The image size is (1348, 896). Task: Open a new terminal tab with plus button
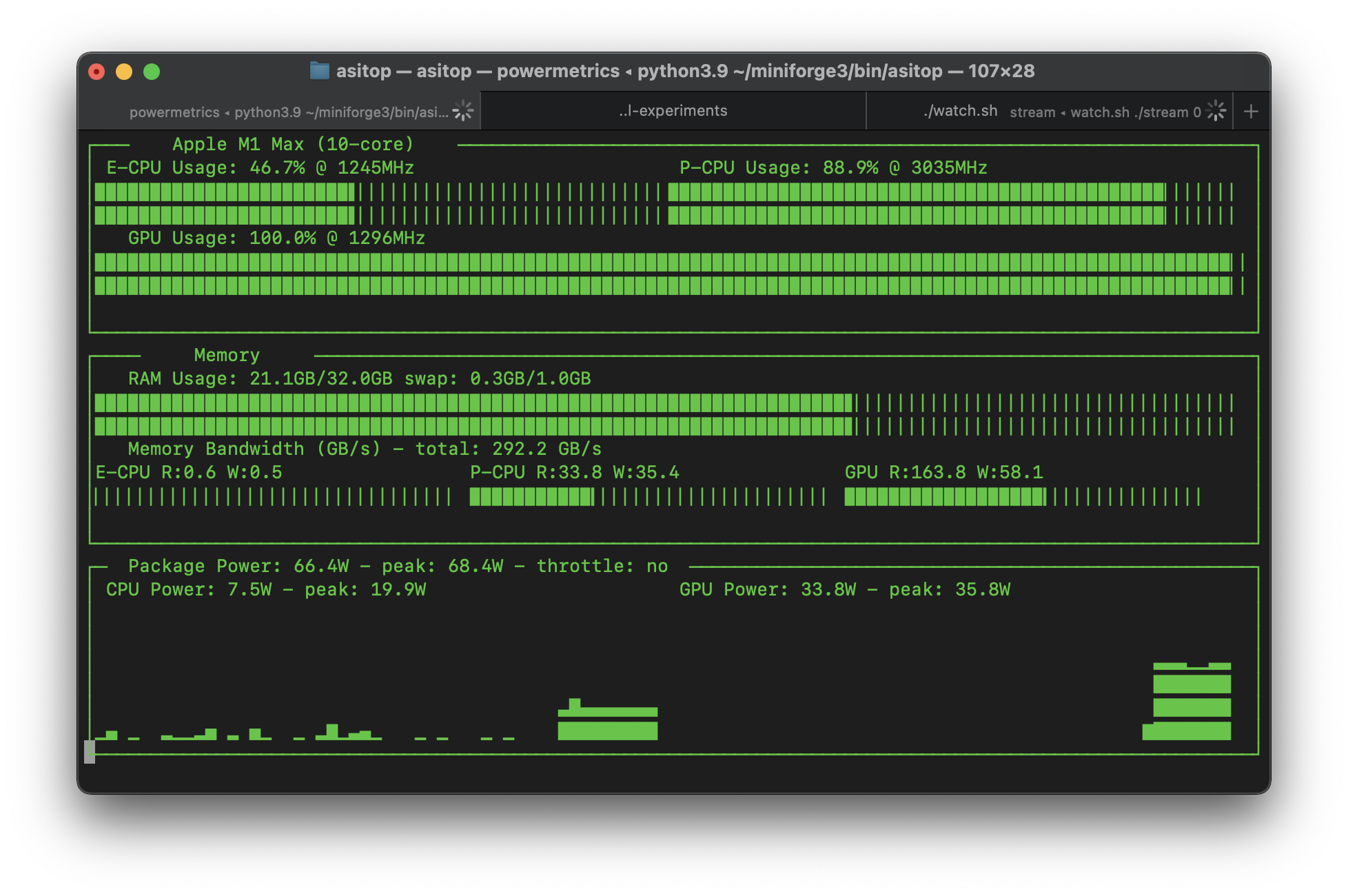pyautogui.click(x=1251, y=111)
